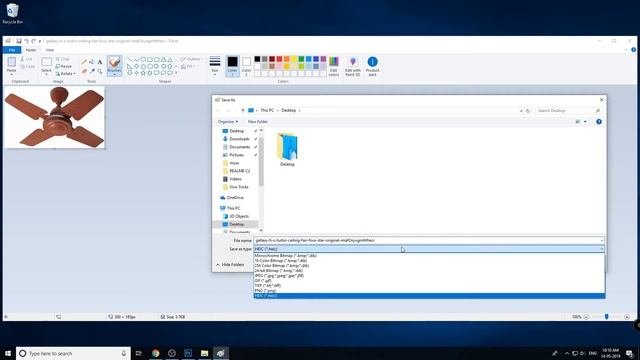Click the Undo arrow in Paint's title bar

click(27, 41)
